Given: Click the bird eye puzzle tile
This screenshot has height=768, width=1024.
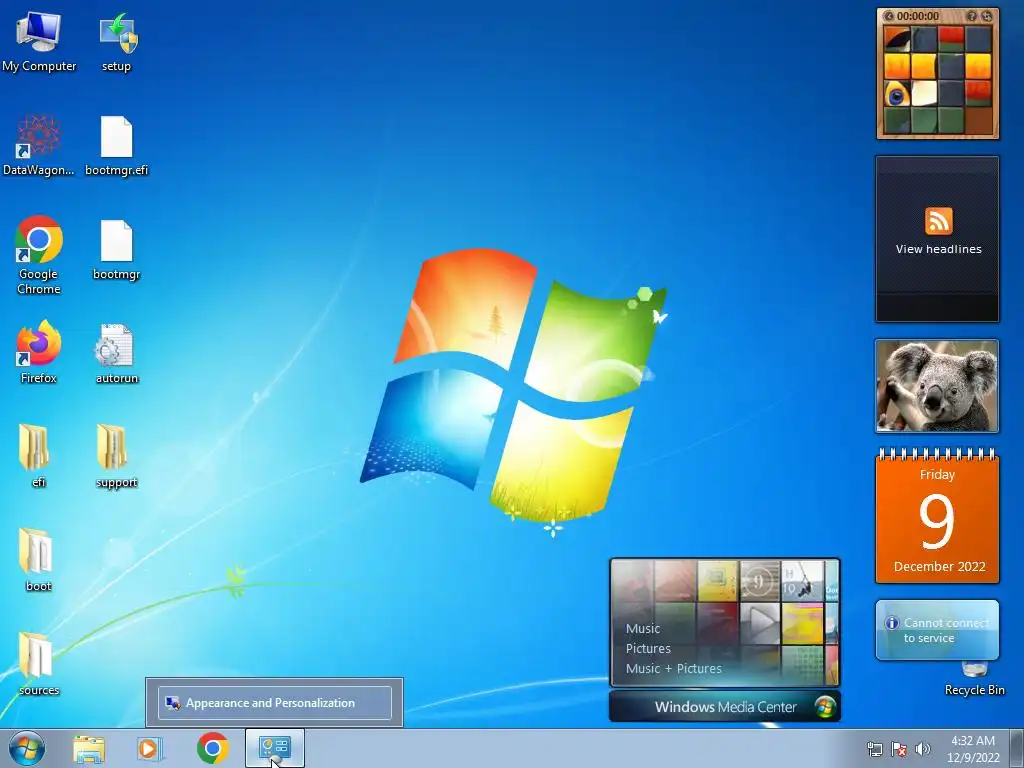Looking at the screenshot, I should 897,95.
